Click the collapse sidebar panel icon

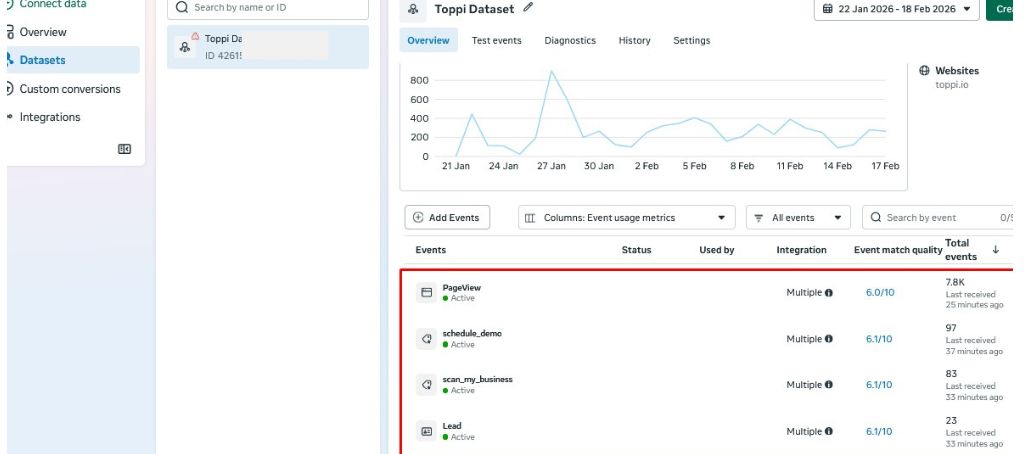pos(124,149)
